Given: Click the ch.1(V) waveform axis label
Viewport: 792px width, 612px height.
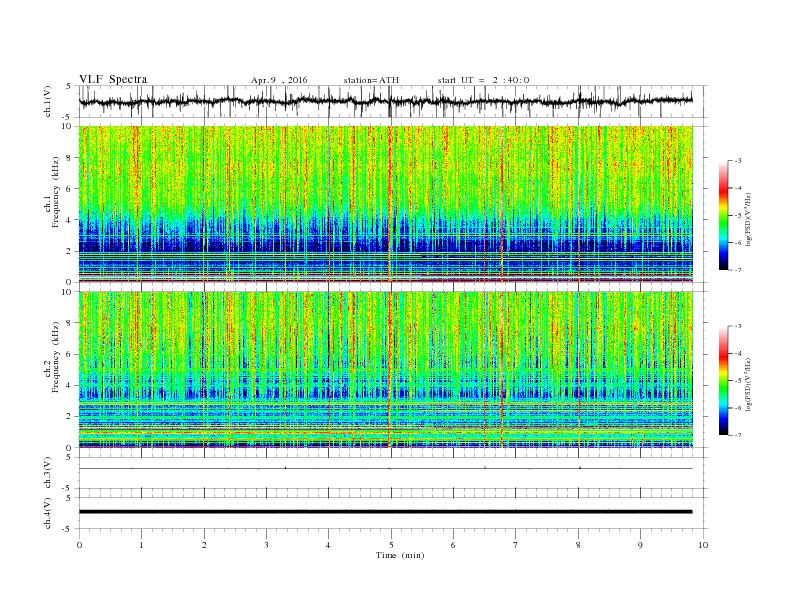Looking at the screenshot, I should (x=48, y=101).
